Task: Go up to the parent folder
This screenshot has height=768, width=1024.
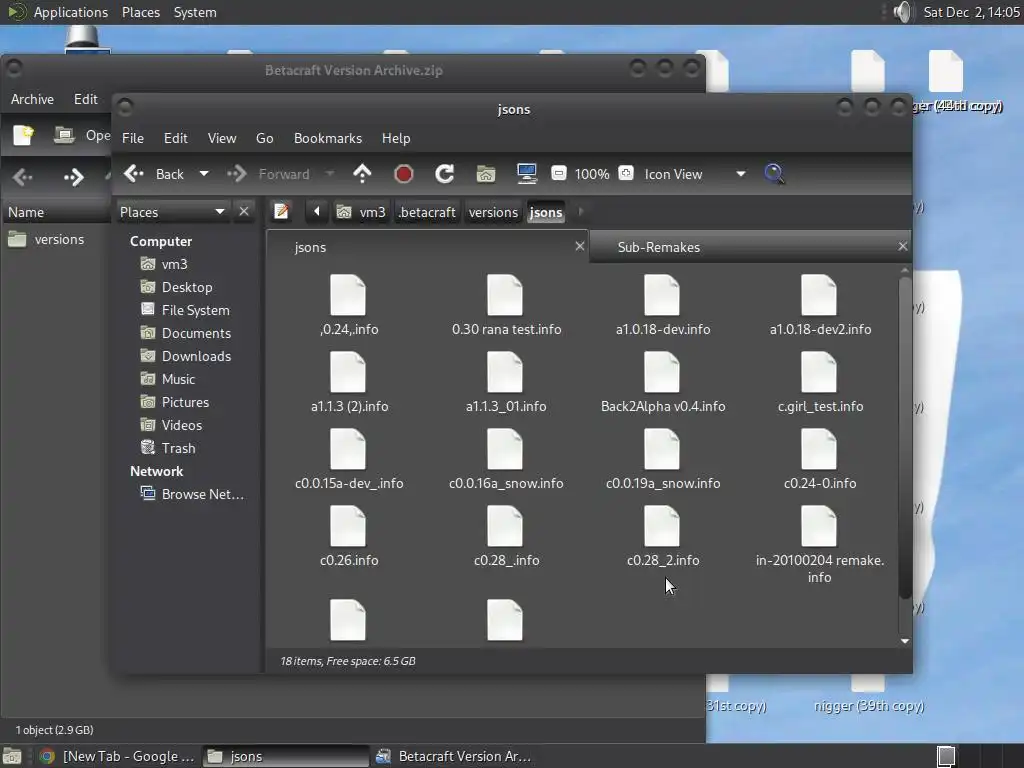Action: click(362, 174)
